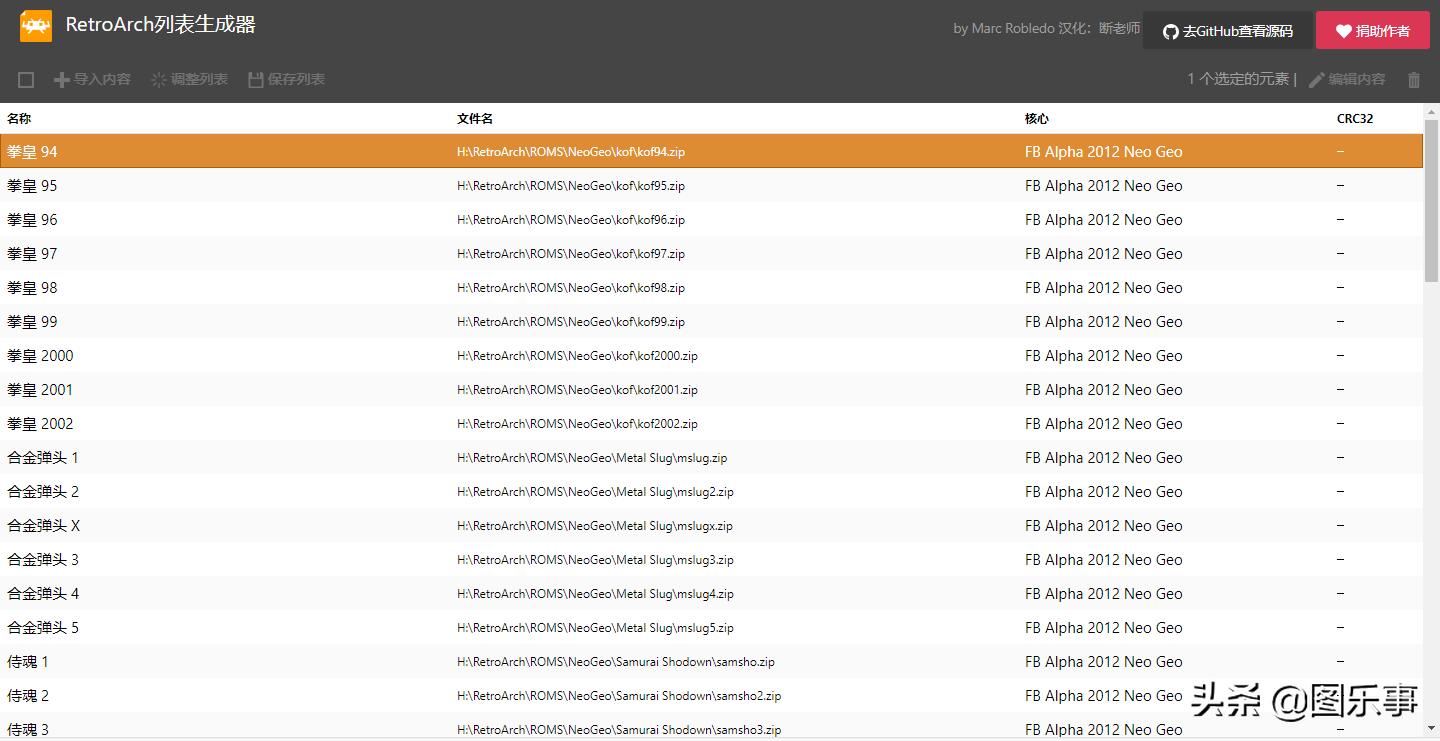Toggle the select-all checkbox in toolbar
Image resolution: width=1440 pixels, height=741 pixels.
pyautogui.click(x=27, y=80)
